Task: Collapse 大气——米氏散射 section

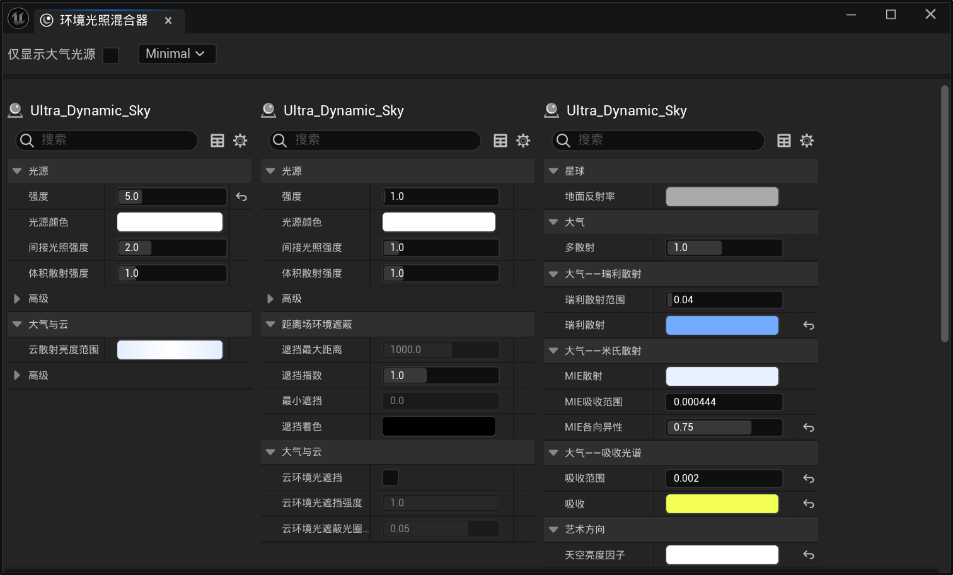Action: pyautogui.click(x=553, y=350)
